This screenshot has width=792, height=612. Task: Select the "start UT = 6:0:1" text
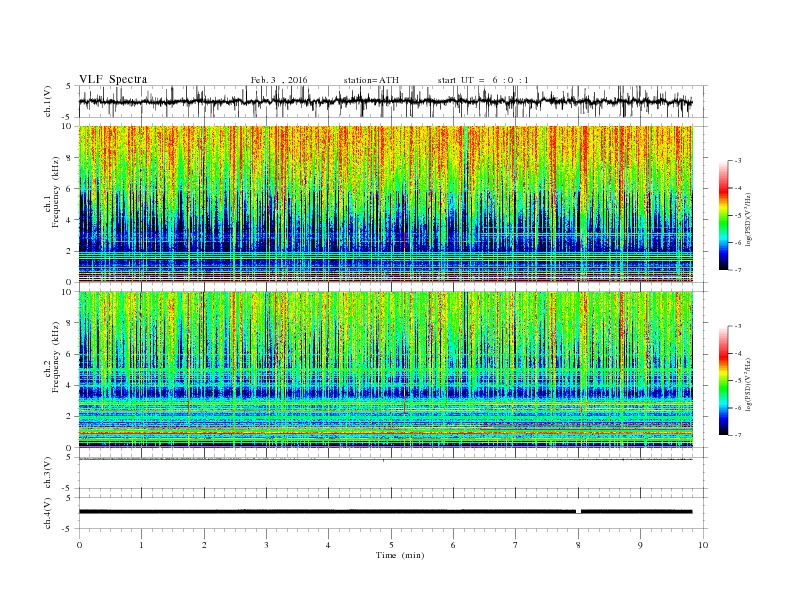pyautogui.click(x=483, y=80)
